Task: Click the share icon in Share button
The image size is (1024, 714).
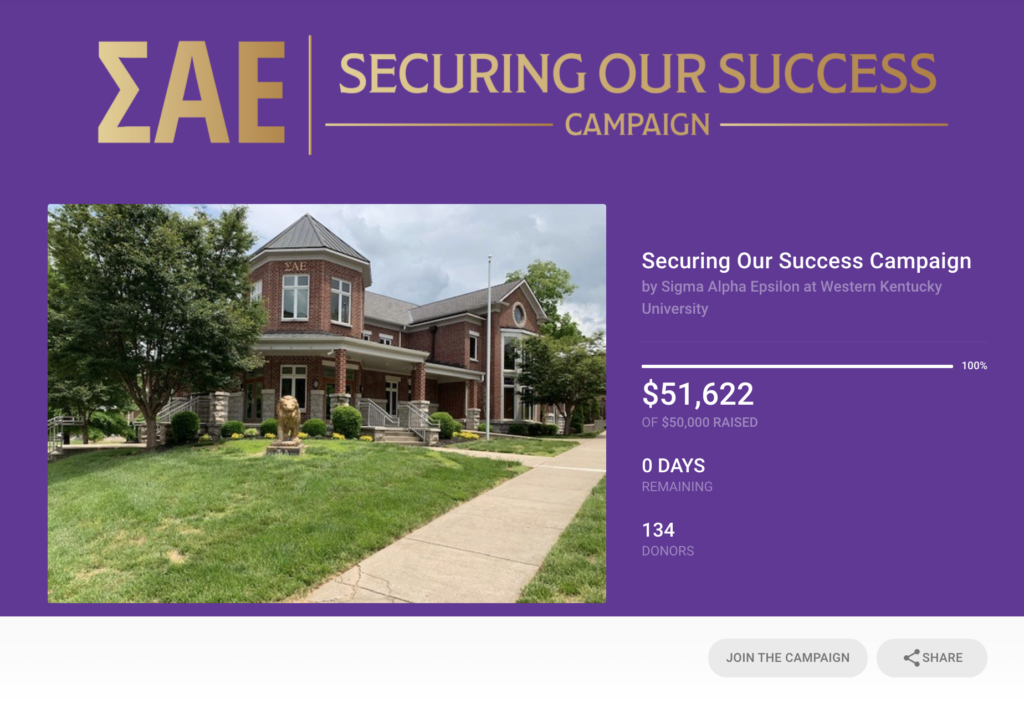Action: click(911, 658)
